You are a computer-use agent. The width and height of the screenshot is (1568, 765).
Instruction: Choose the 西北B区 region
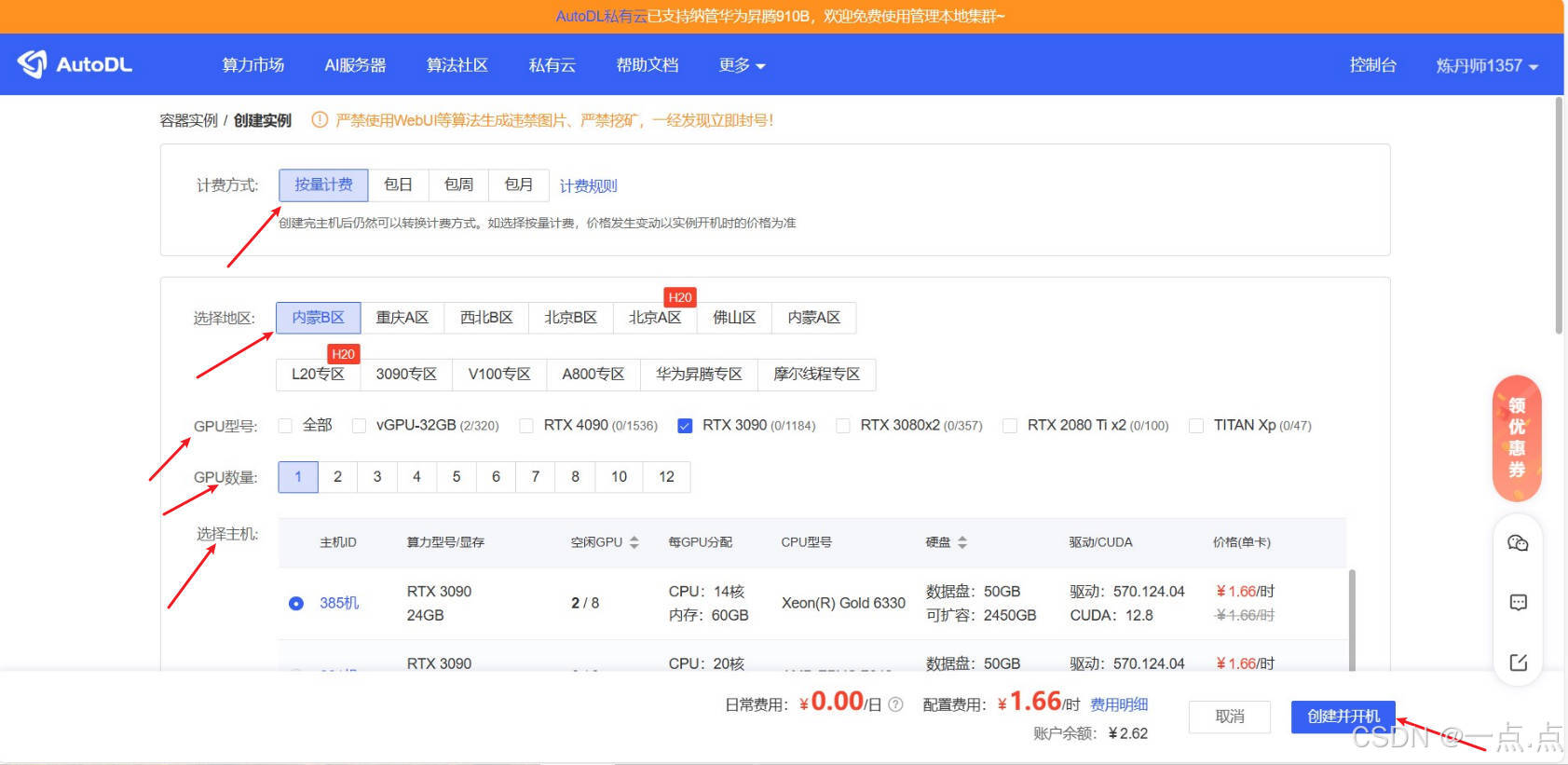click(x=486, y=318)
